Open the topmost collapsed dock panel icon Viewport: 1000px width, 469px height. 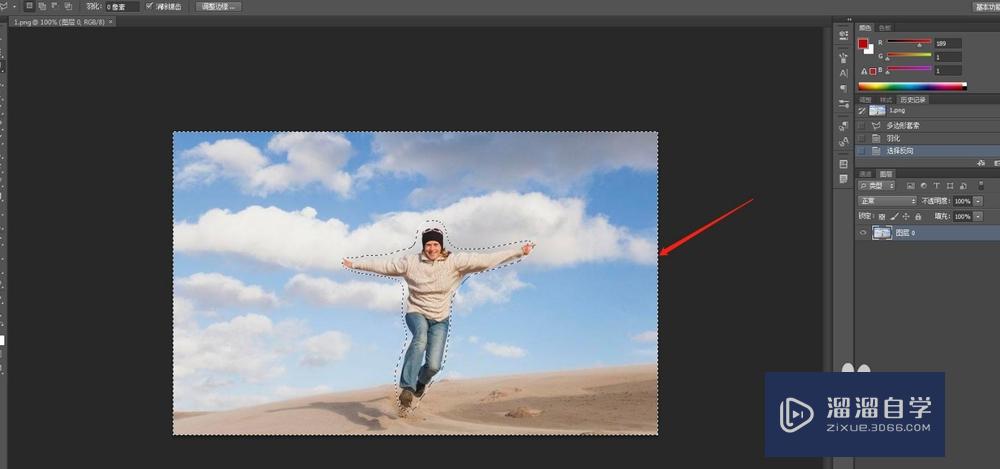[x=844, y=35]
